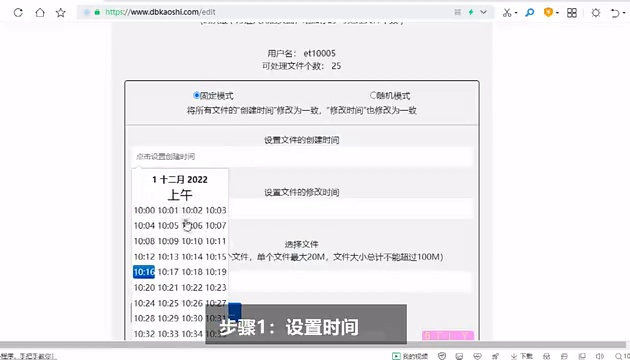Pick 10:21 in the time picker

pyautogui.click(x=168, y=288)
